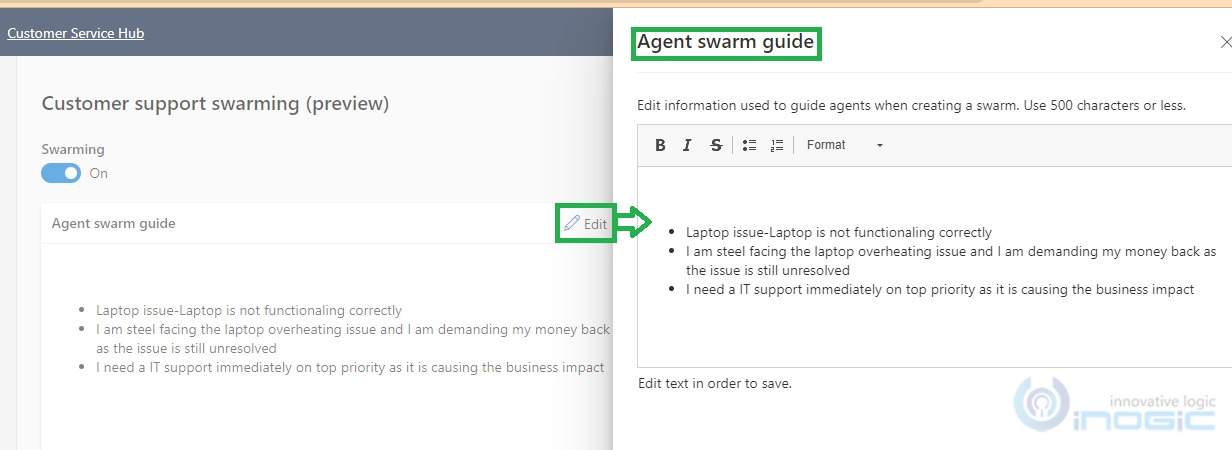Insert a numbered list

(x=777, y=145)
